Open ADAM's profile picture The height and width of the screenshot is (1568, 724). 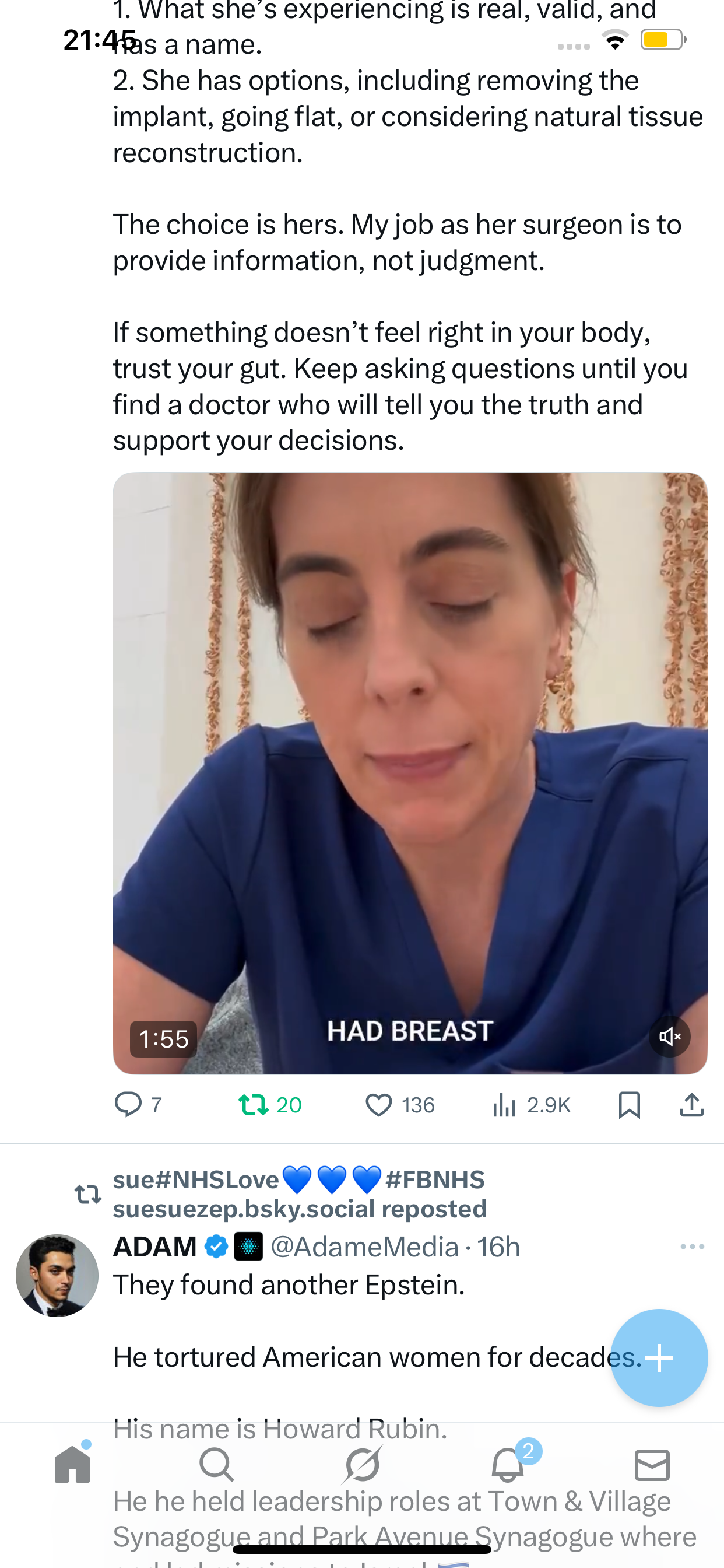tap(57, 1275)
